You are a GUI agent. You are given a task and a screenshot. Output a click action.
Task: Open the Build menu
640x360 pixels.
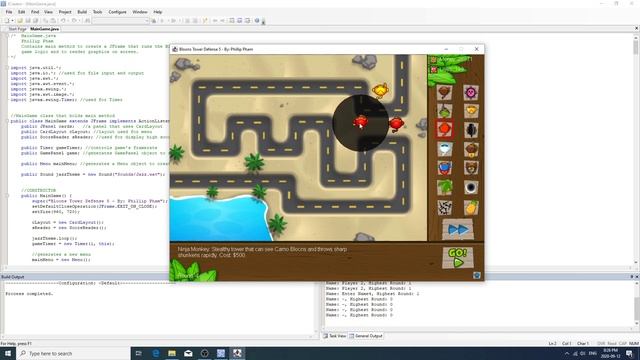click(x=82, y=12)
